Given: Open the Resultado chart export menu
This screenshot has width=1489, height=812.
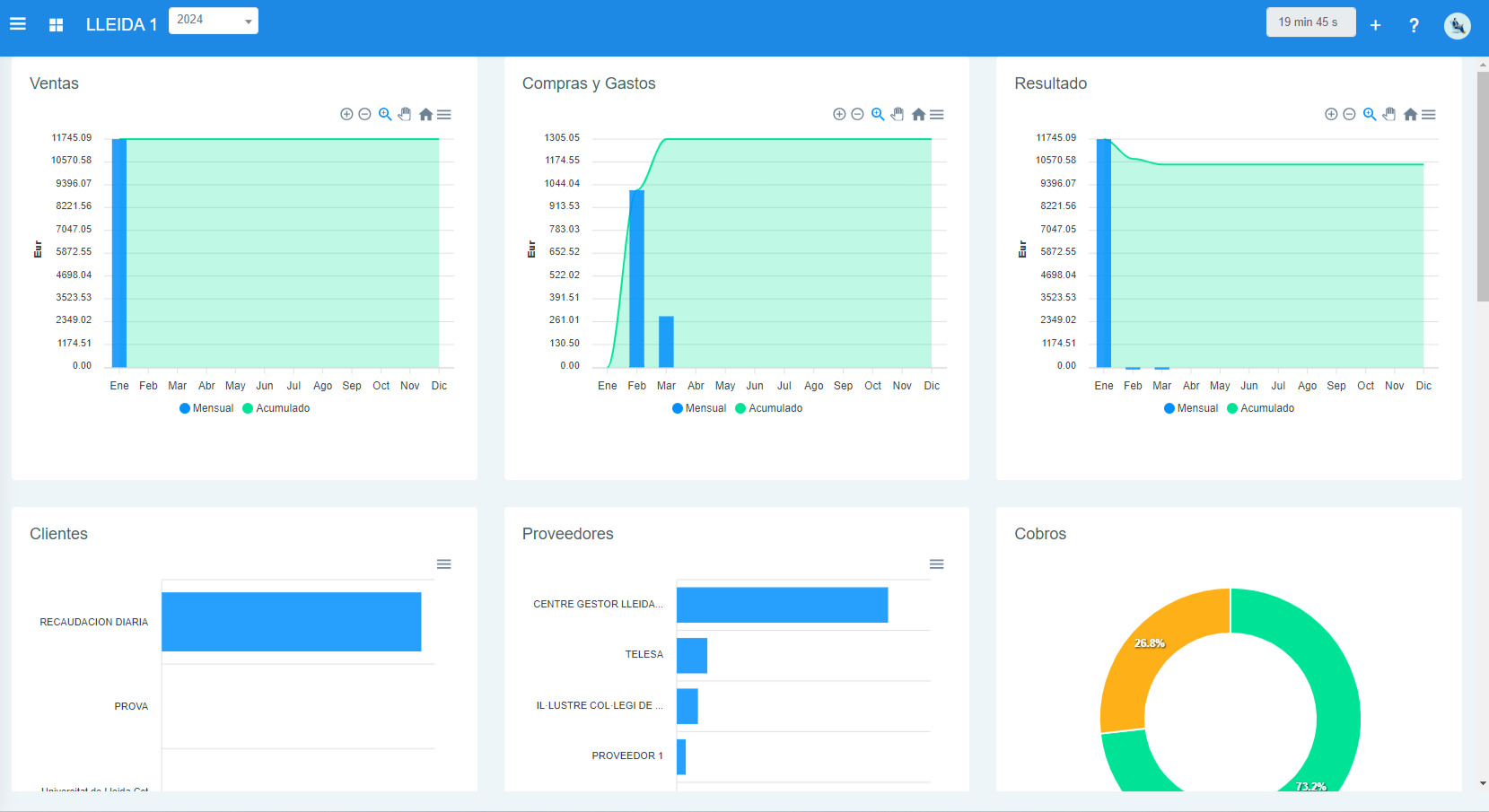Looking at the screenshot, I should 1429,114.
